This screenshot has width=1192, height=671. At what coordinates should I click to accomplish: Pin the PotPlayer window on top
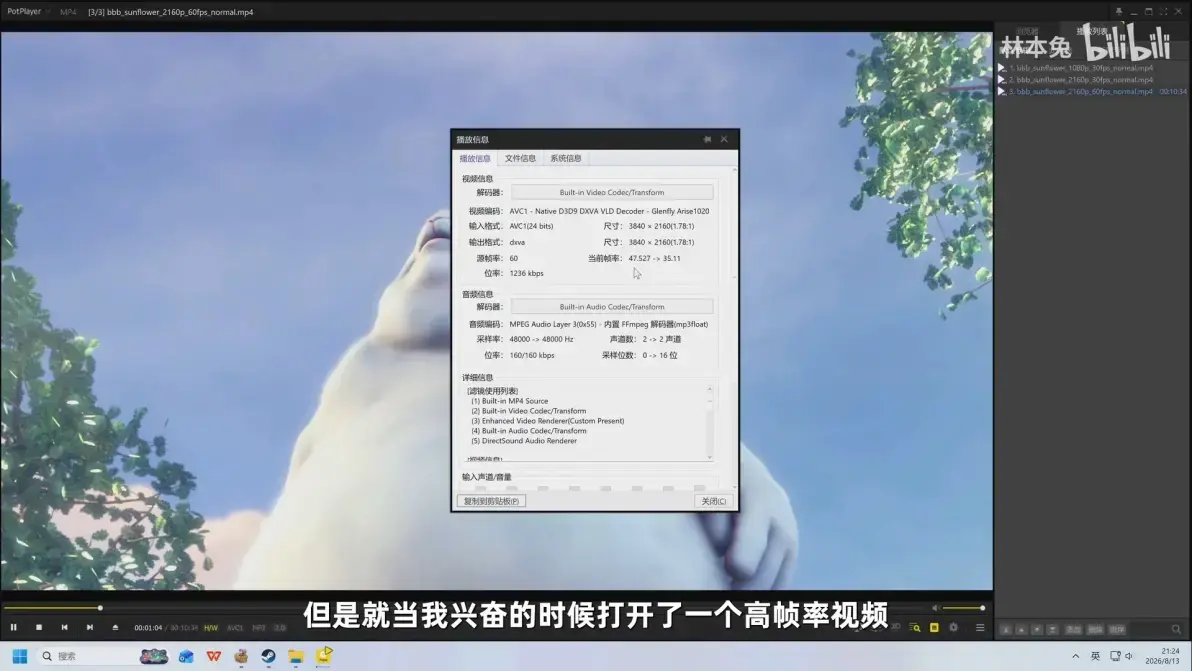tap(1118, 11)
